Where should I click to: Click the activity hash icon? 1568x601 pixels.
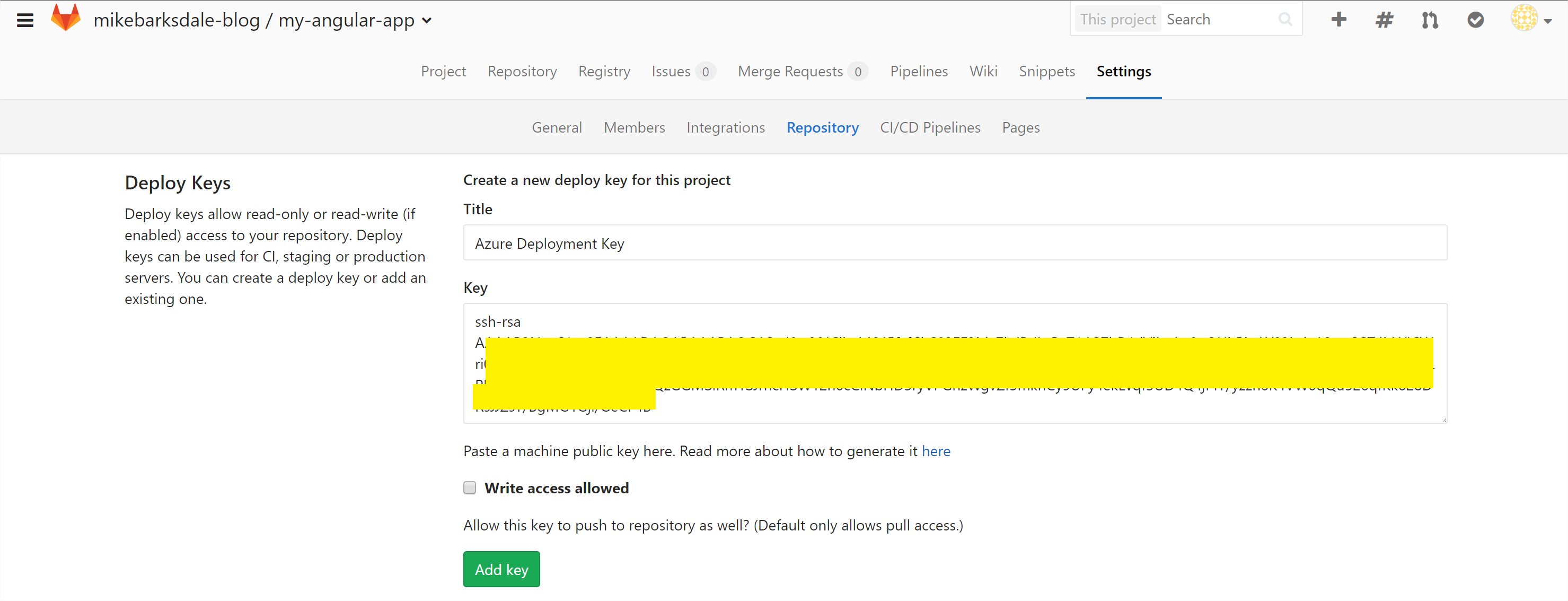coord(1384,20)
